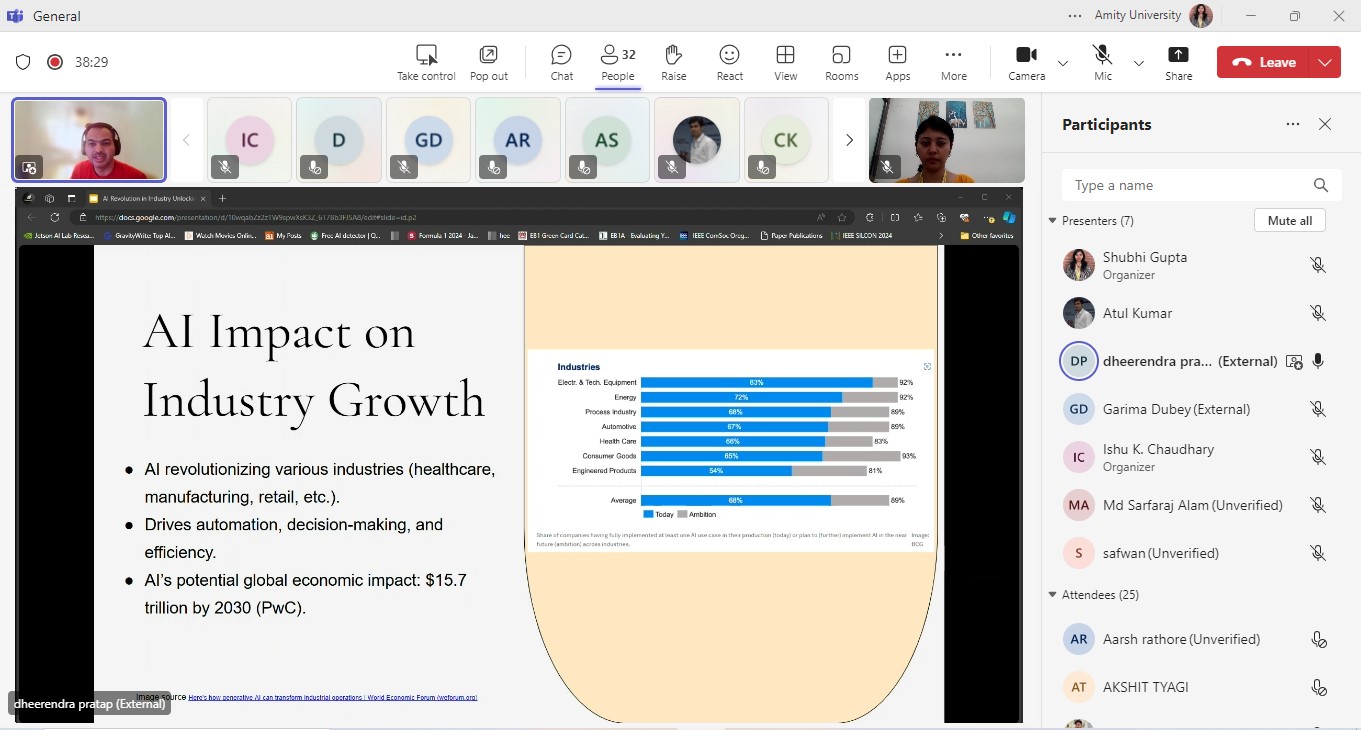The width and height of the screenshot is (1361, 730).
Task: Go to next participant video tiles
Action: 849,140
